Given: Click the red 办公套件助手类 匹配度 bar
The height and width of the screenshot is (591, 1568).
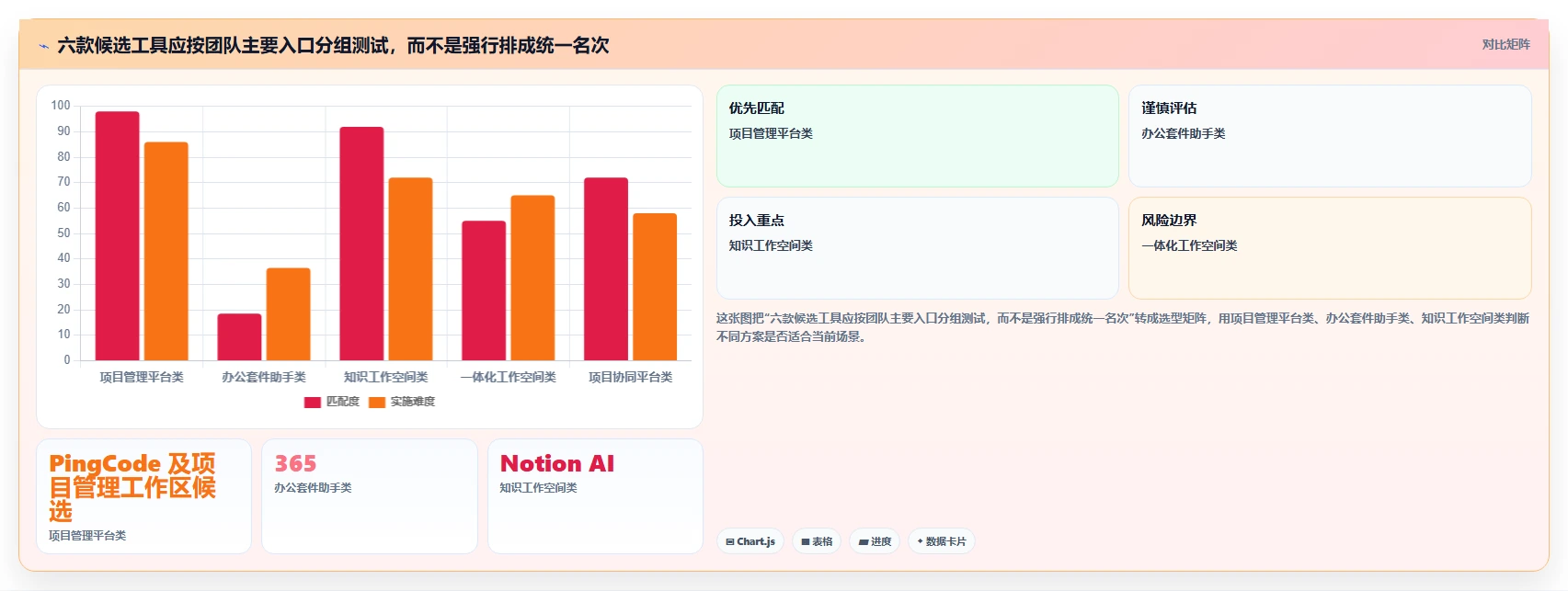Looking at the screenshot, I should pyautogui.click(x=239, y=337).
